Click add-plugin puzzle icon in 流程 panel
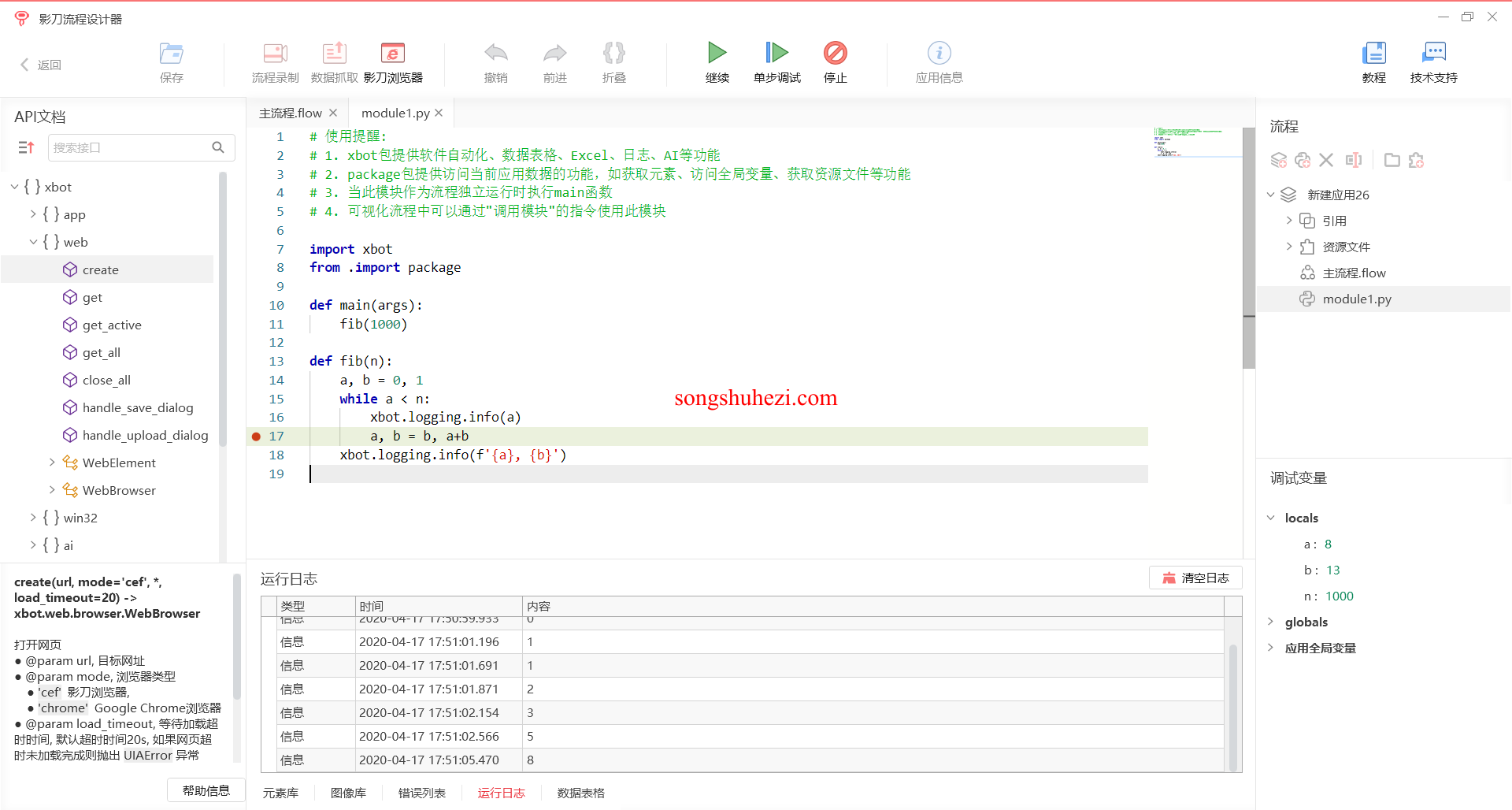This screenshot has width=1512, height=810. click(1416, 160)
